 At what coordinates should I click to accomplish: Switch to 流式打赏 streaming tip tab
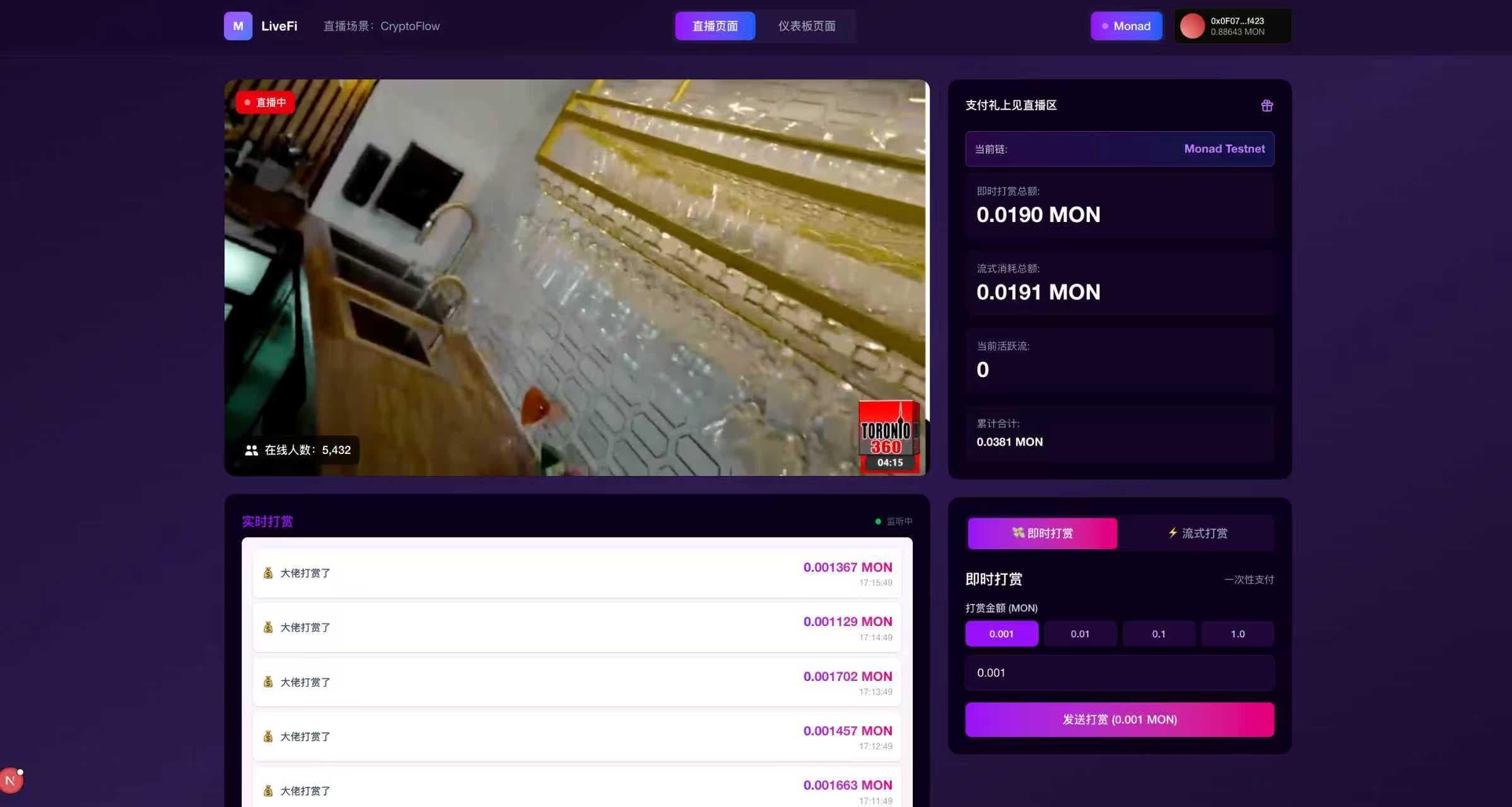coord(1197,533)
